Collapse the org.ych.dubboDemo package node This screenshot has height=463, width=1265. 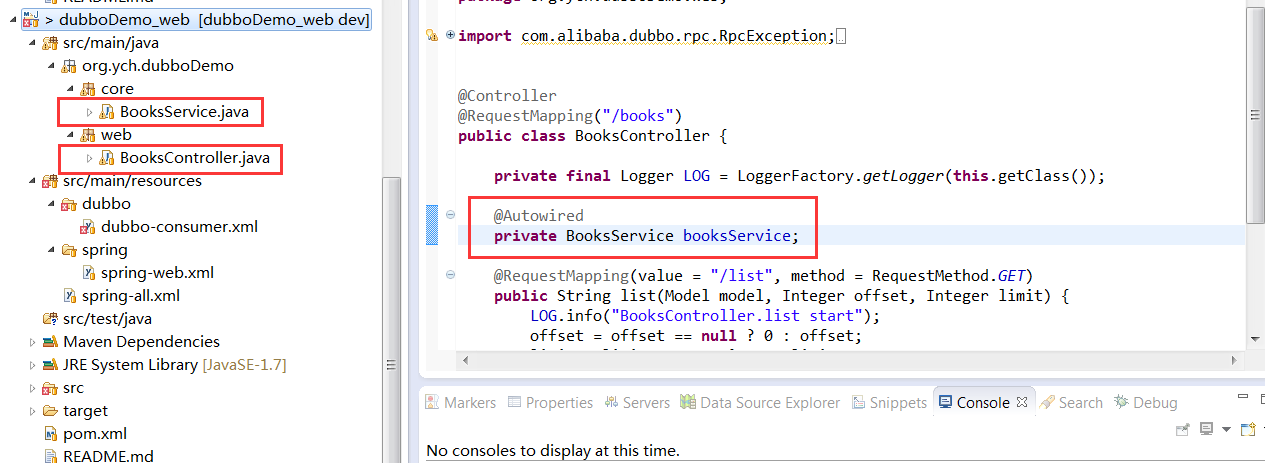pos(50,66)
